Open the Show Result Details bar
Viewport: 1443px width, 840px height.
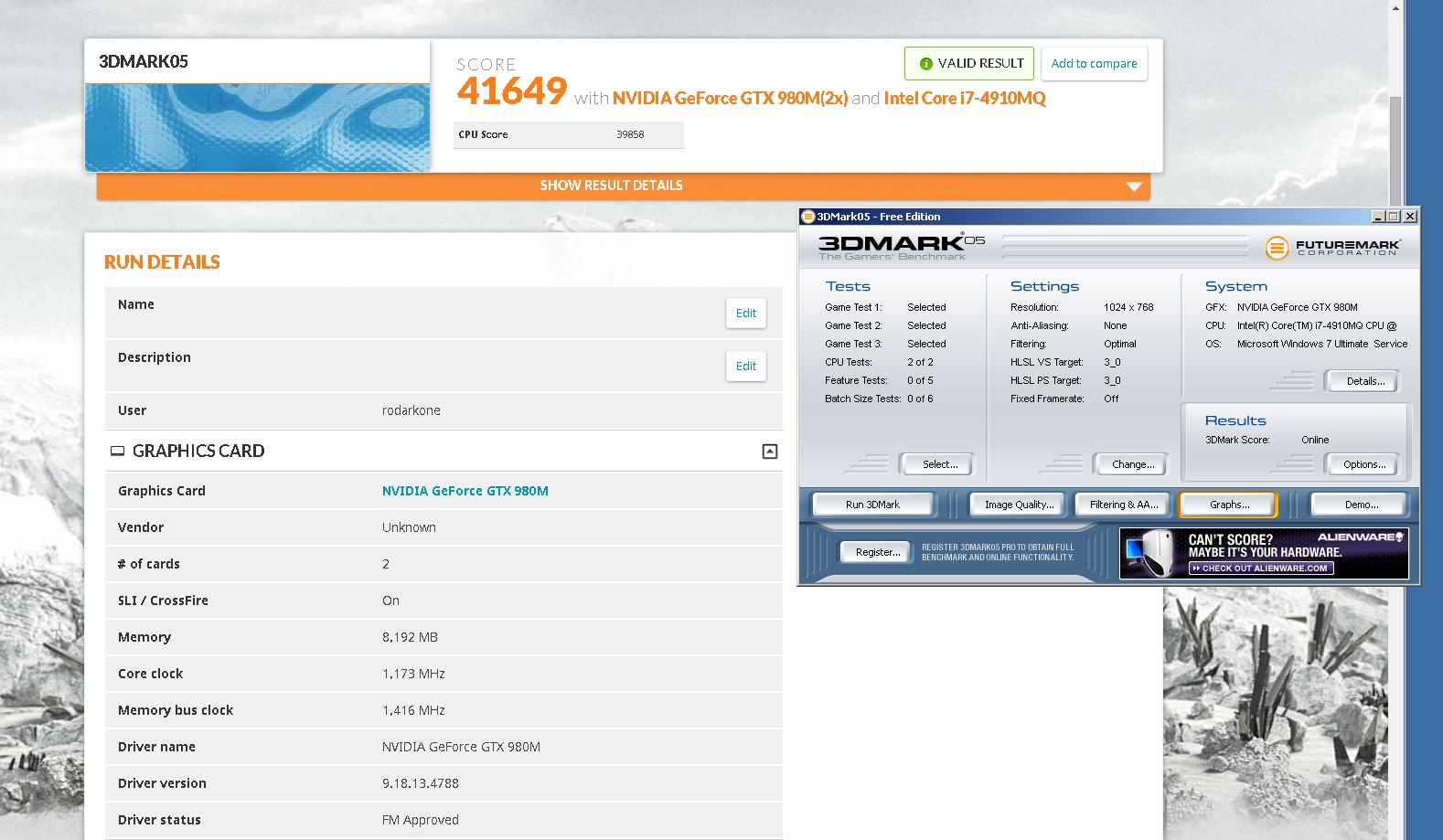623,186
